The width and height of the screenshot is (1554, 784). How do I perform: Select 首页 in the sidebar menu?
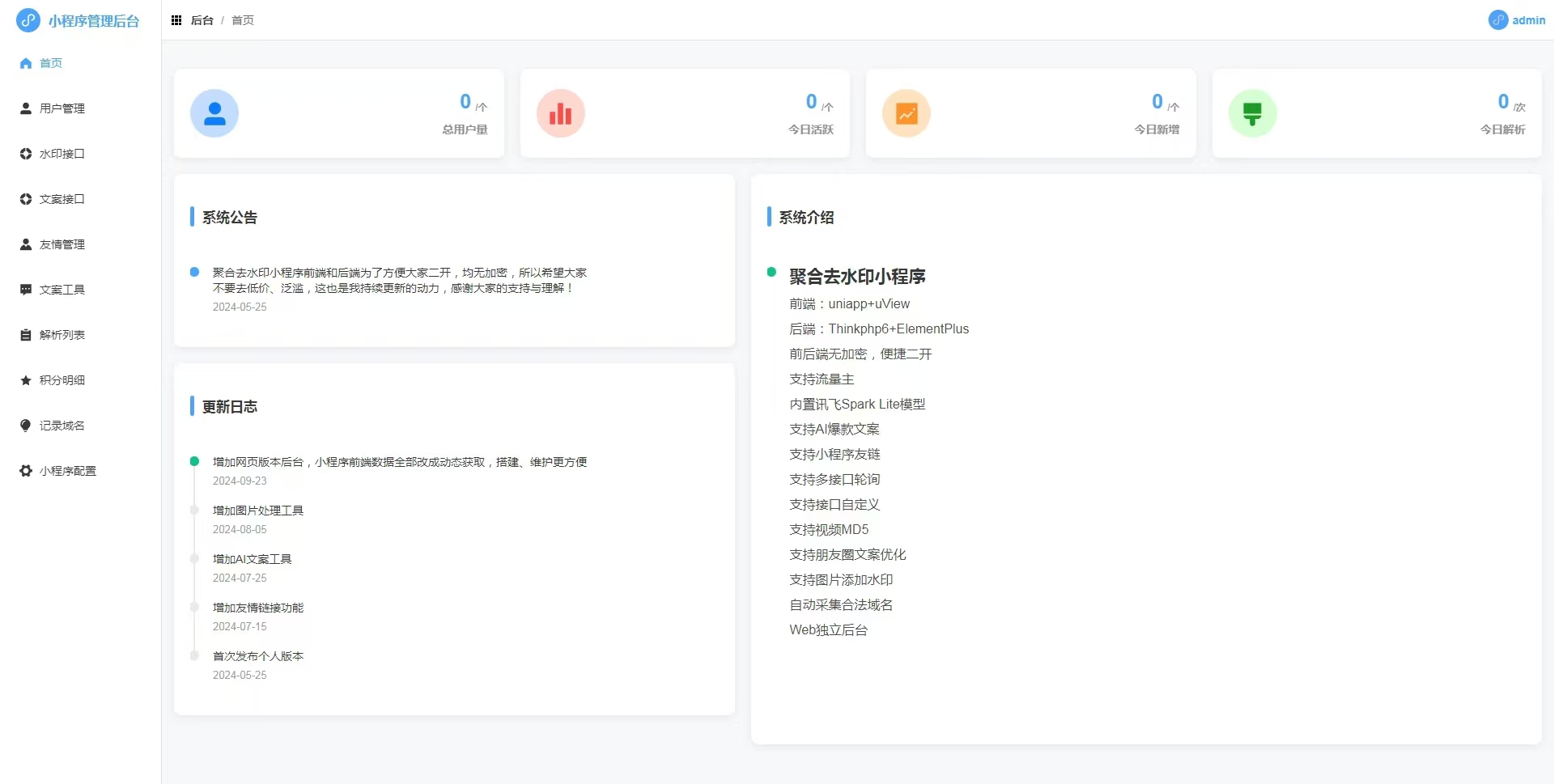(x=51, y=62)
